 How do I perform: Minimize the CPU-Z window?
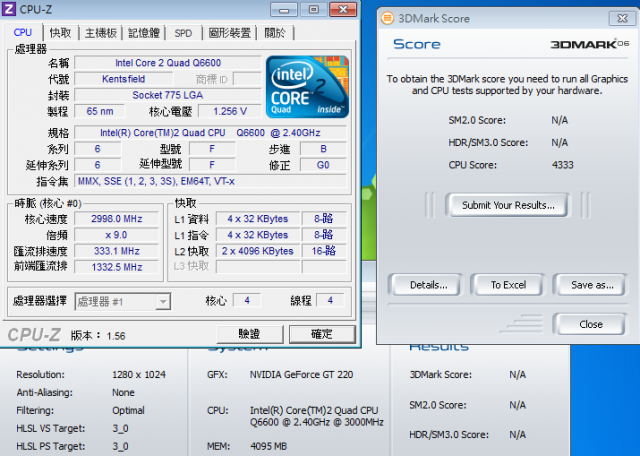(284, 9)
